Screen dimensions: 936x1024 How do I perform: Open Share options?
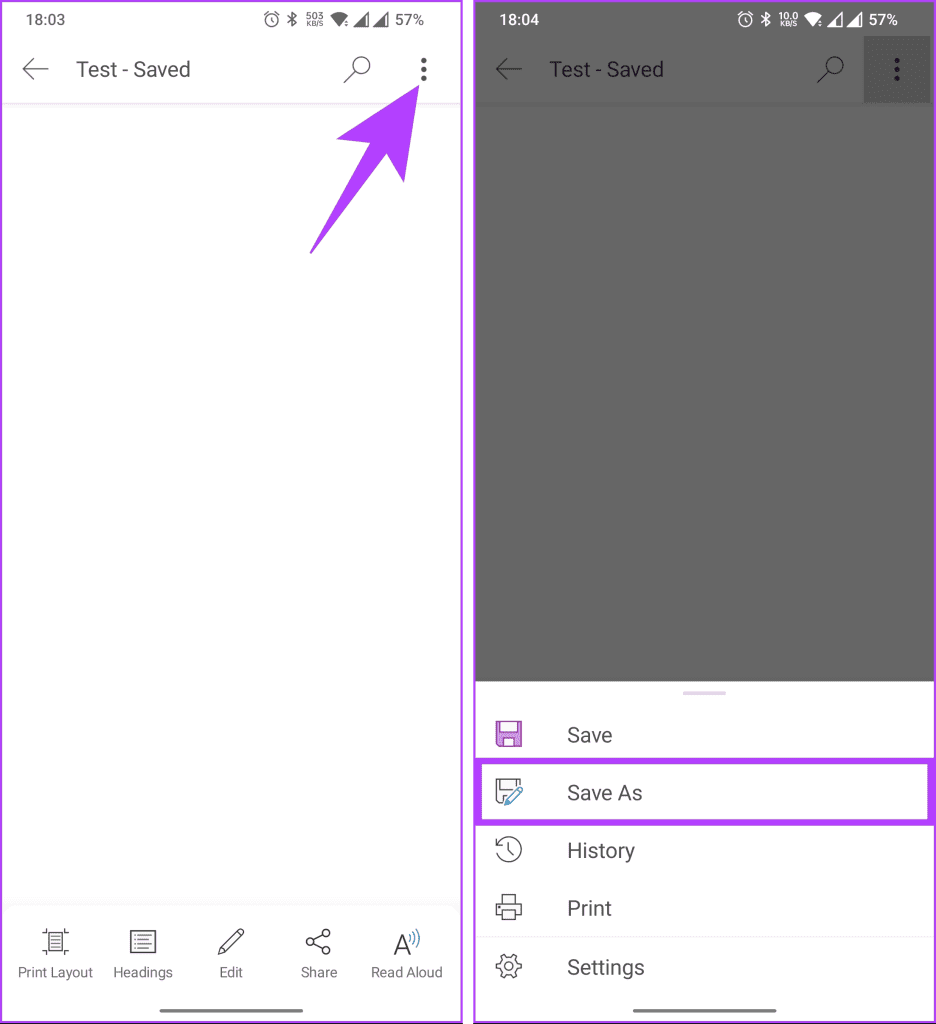tap(319, 953)
